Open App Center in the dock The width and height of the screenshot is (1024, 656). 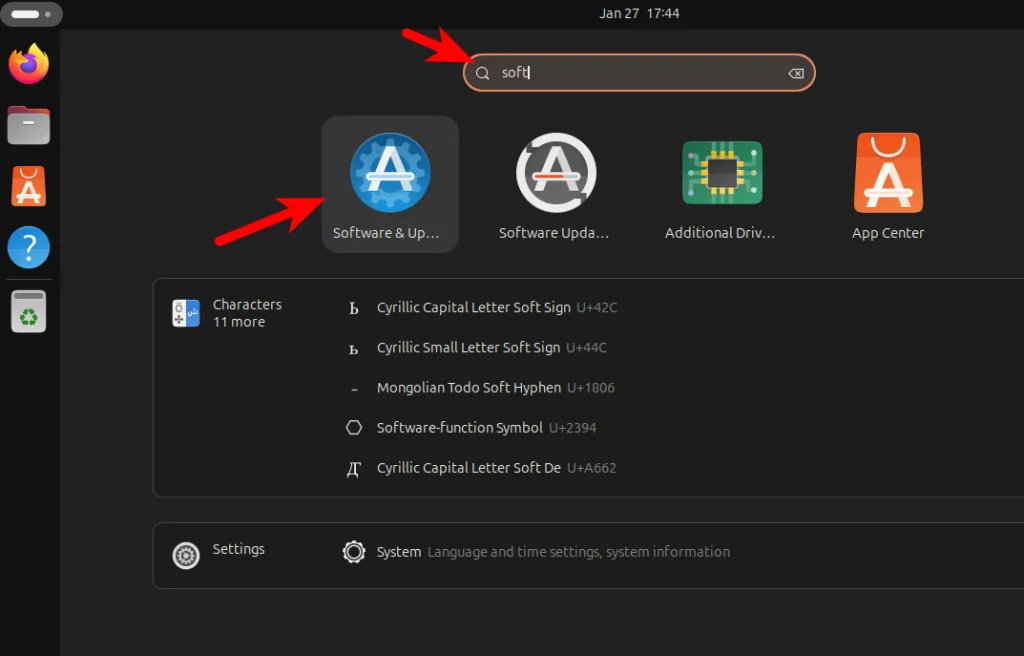click(x=29, y=186)
